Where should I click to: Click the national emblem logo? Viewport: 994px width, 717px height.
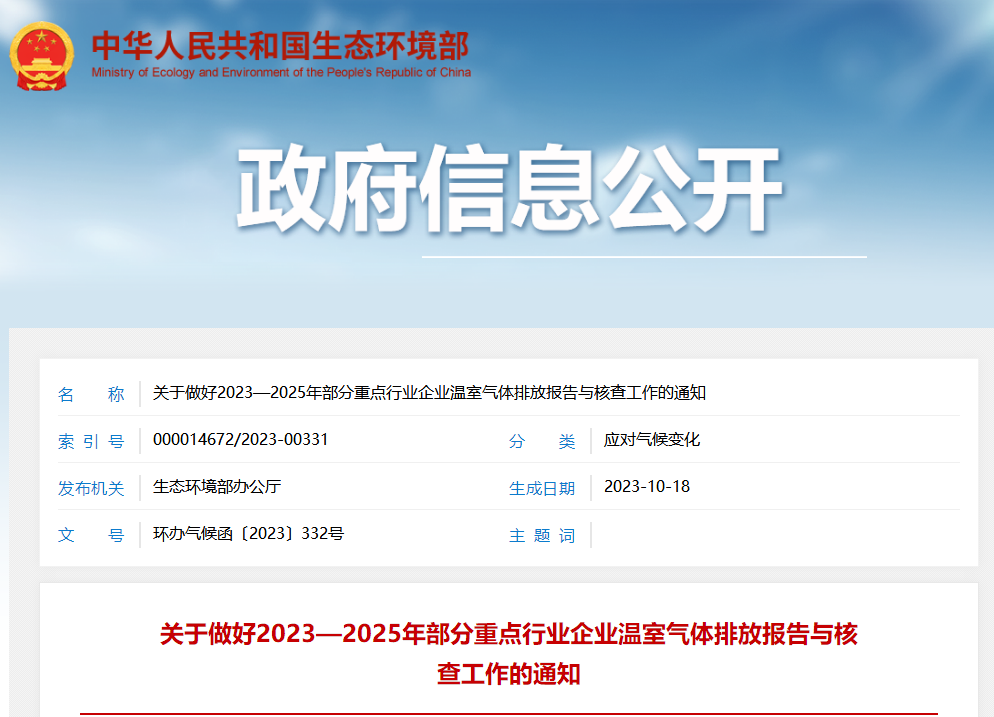point(42,56)
